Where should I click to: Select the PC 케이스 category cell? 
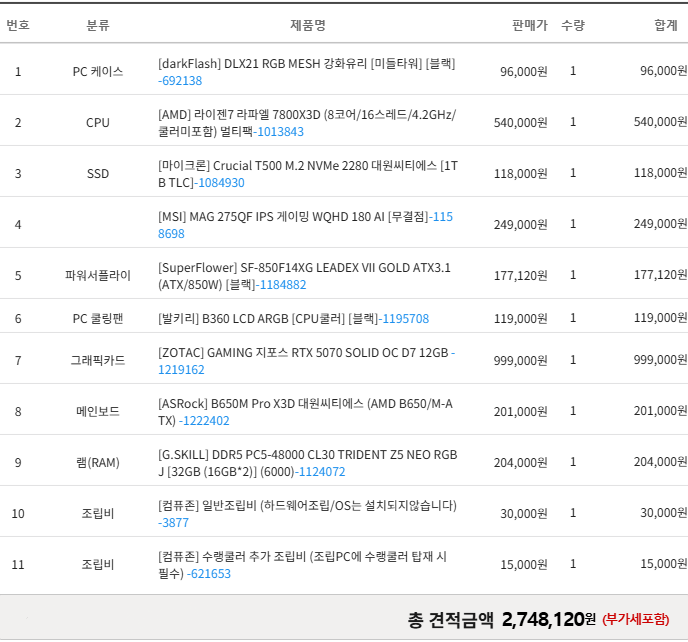pos(98,71)
